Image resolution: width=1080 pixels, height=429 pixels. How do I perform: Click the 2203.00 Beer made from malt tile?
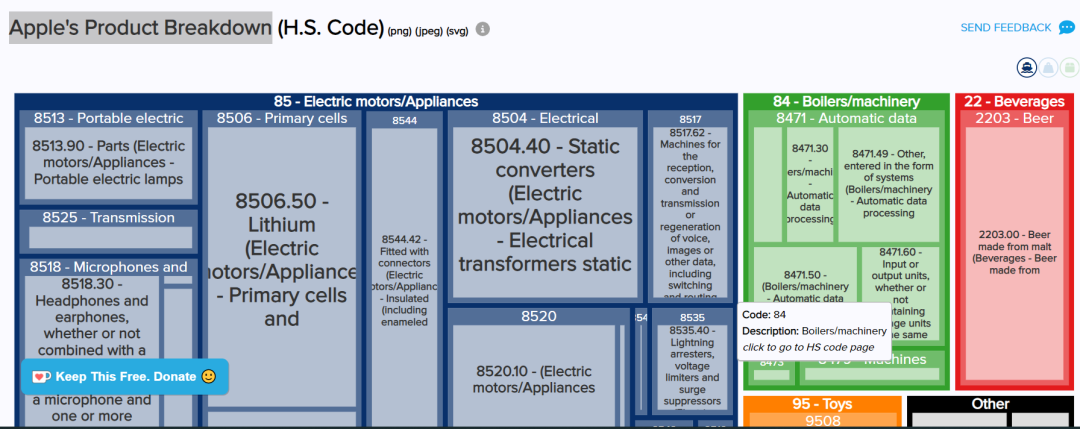click(x=1014, y=250)
